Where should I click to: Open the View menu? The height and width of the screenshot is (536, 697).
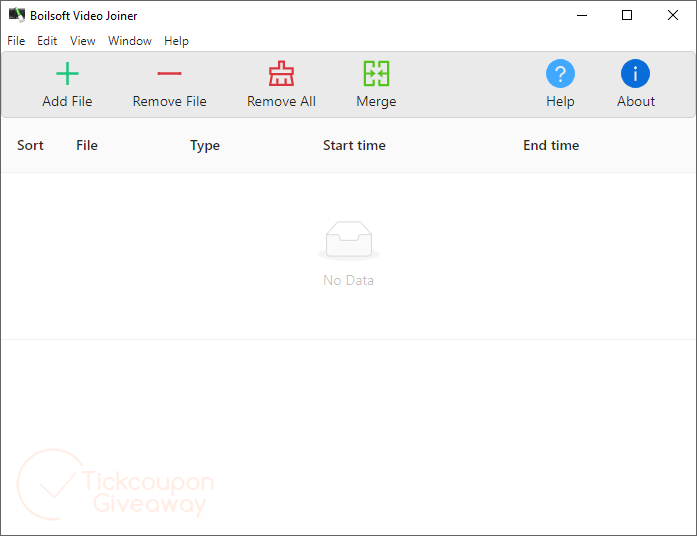[x=83, y=41]
